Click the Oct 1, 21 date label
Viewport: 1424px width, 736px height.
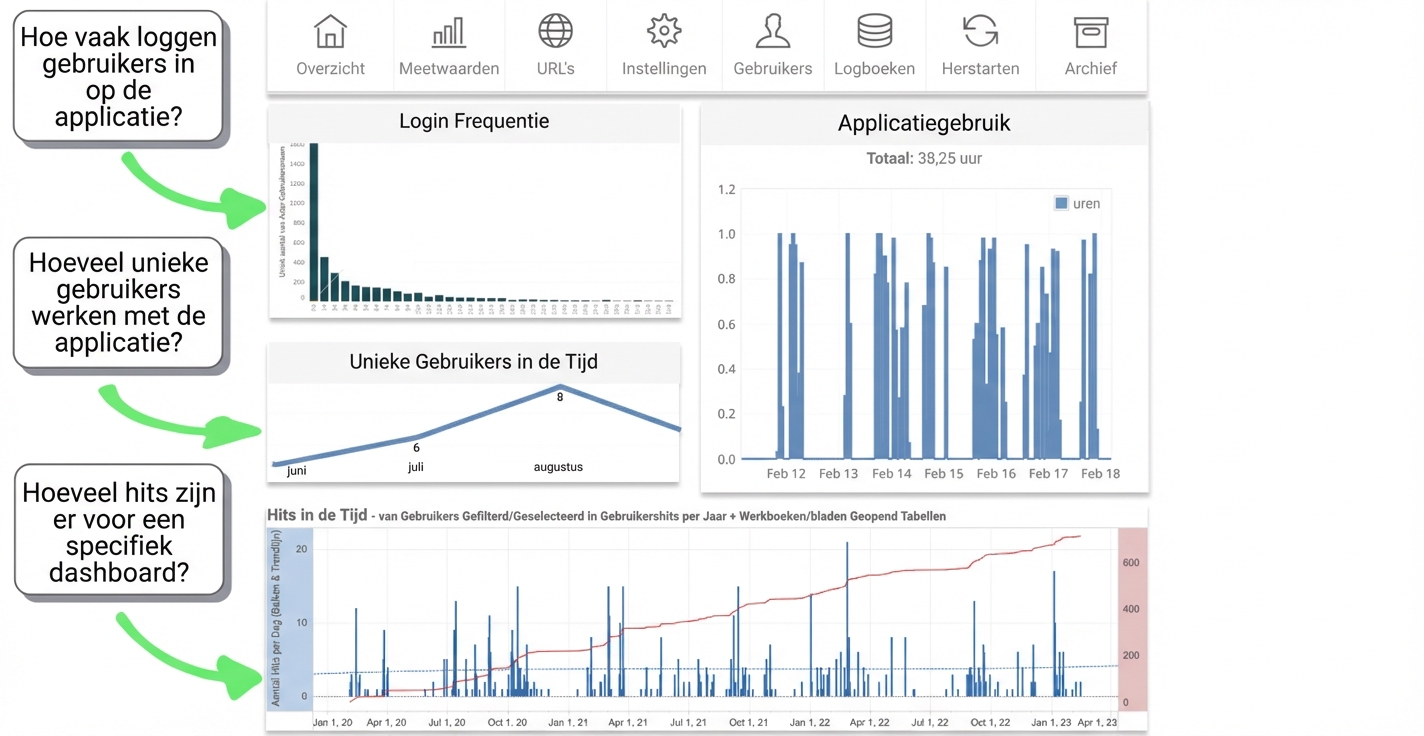[x=749, y=722]
